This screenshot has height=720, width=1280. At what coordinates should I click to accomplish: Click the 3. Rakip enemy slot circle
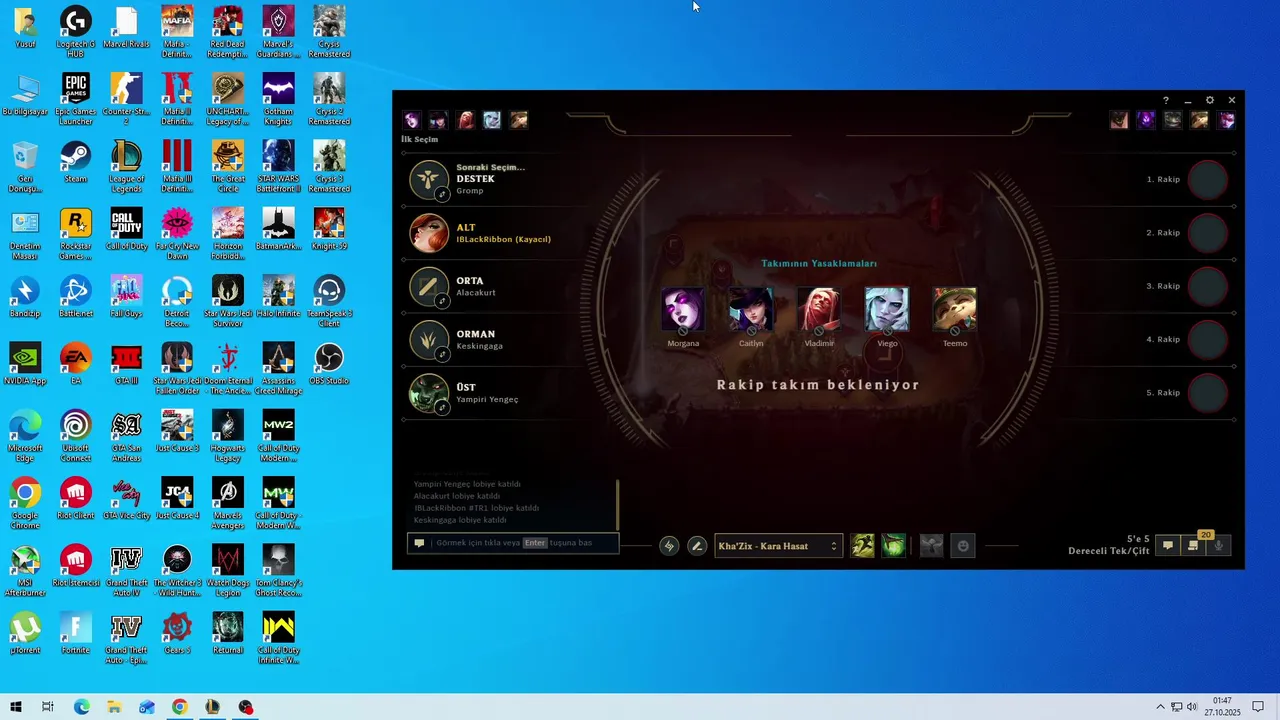coord(1208,286)
